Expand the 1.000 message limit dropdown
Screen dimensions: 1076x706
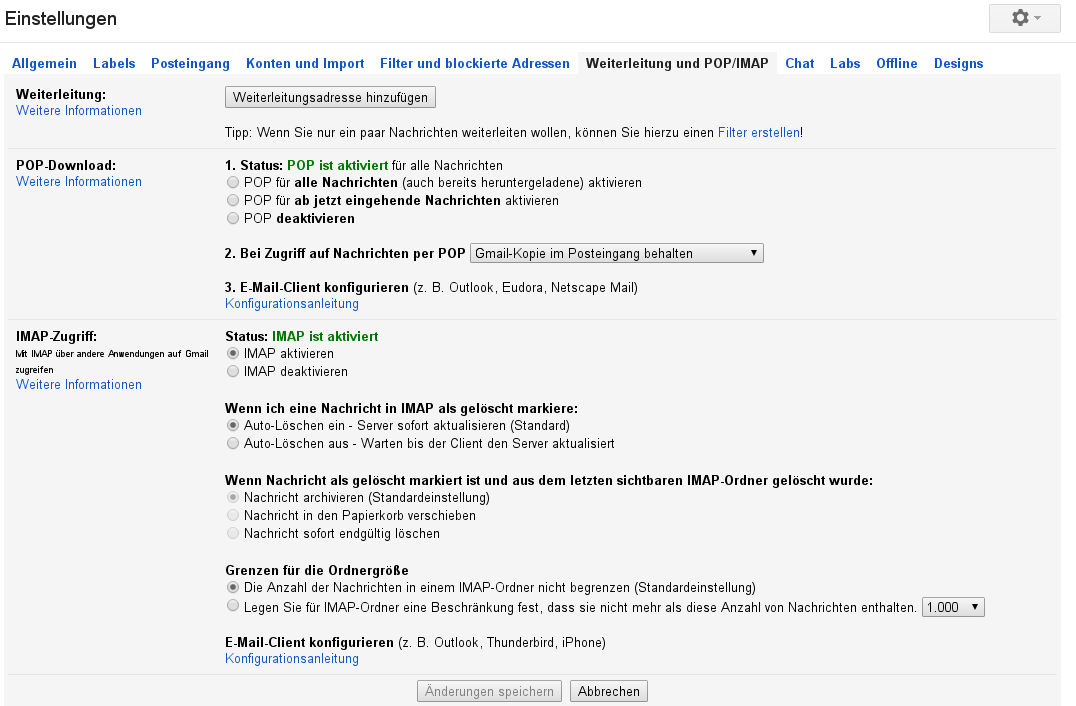(953, 607)
